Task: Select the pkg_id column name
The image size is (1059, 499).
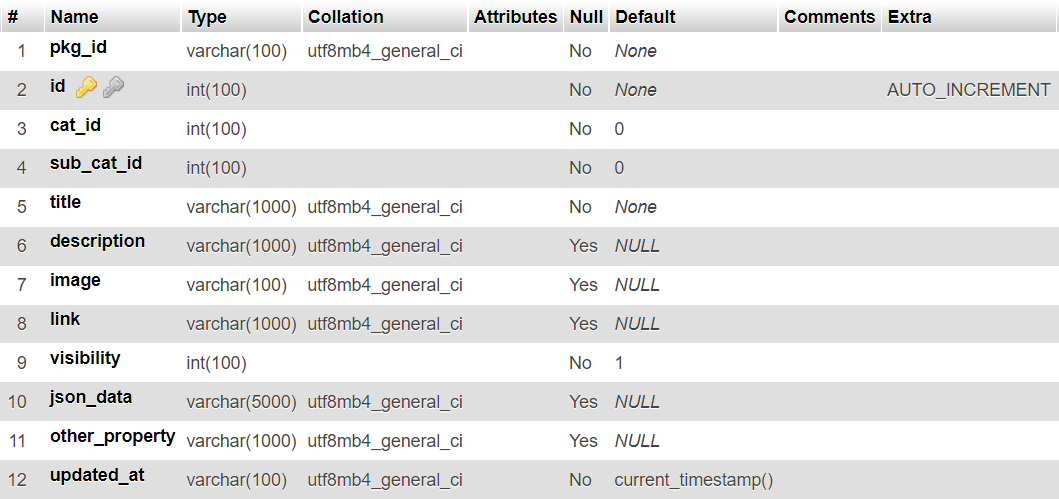Action: pyautogui.click(x=78, y=47)
